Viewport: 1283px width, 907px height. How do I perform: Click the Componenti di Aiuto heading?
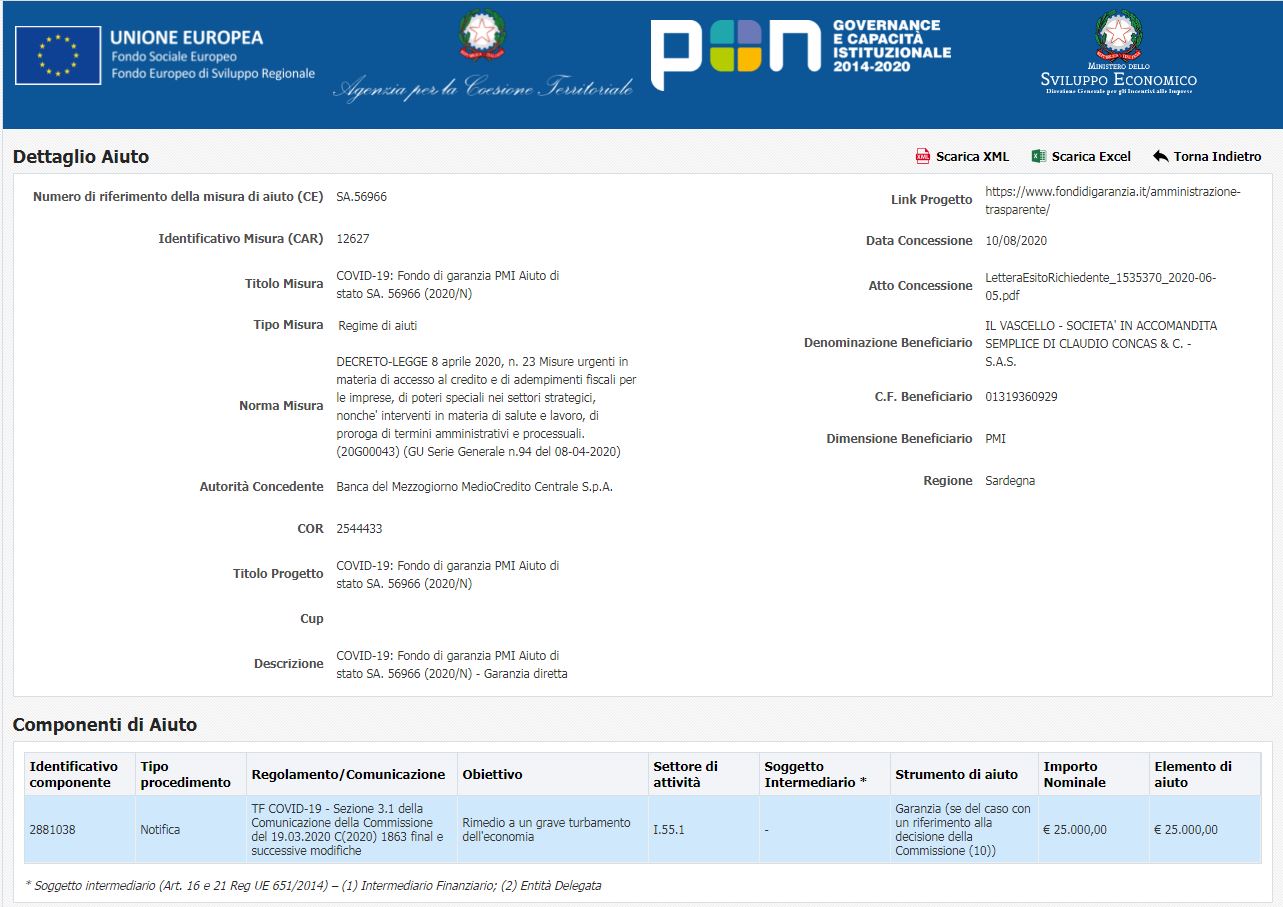point(105,725)
